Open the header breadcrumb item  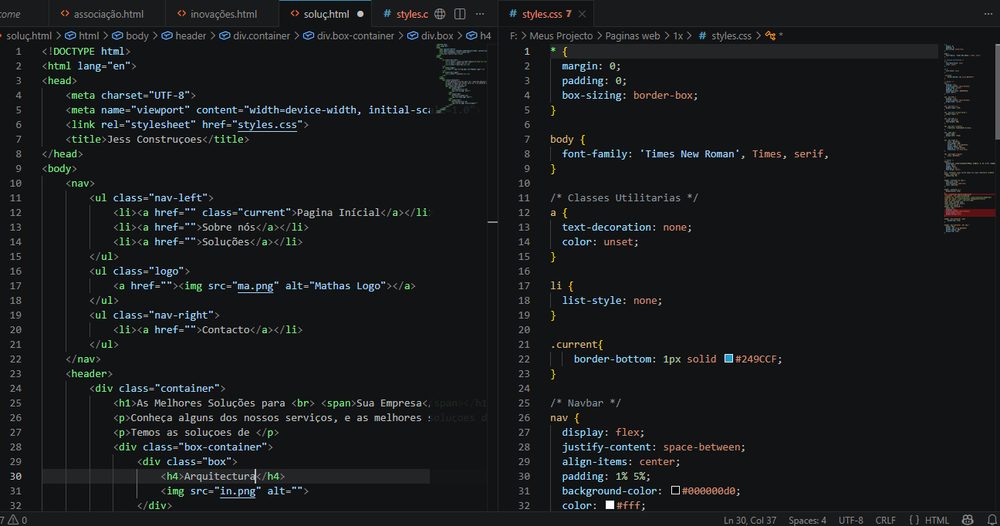coord(184,36)
